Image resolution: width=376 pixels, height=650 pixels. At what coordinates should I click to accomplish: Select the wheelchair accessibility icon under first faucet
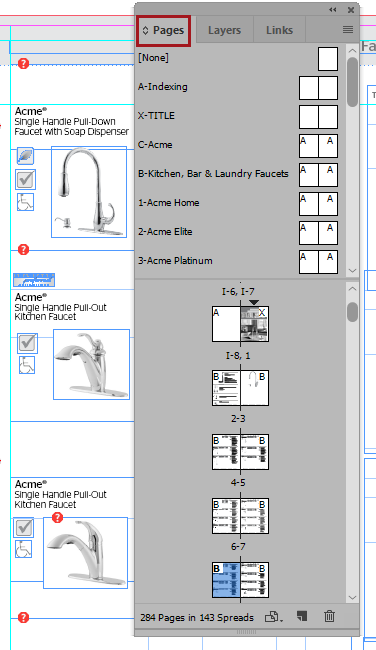[25, 202]
